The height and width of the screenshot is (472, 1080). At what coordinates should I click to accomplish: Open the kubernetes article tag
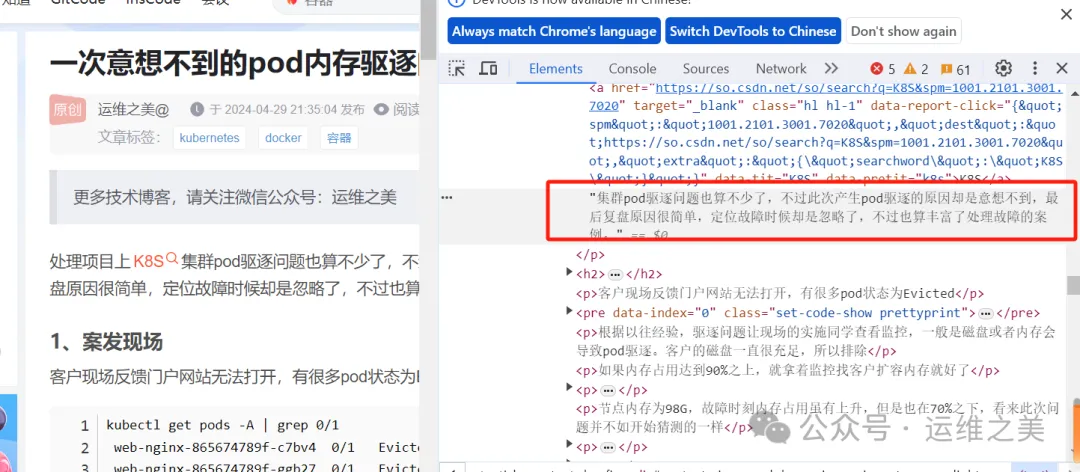point(209,138)
